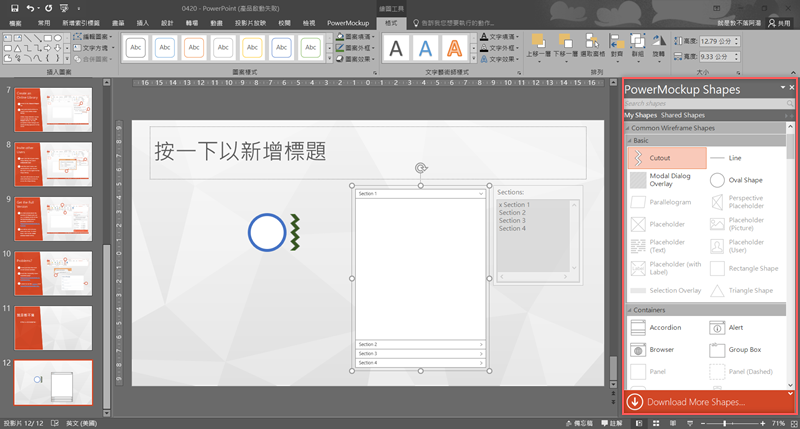Open the 插入 ribbon tab
Viewport: 800px width, 429px height.
click(142, 21)
